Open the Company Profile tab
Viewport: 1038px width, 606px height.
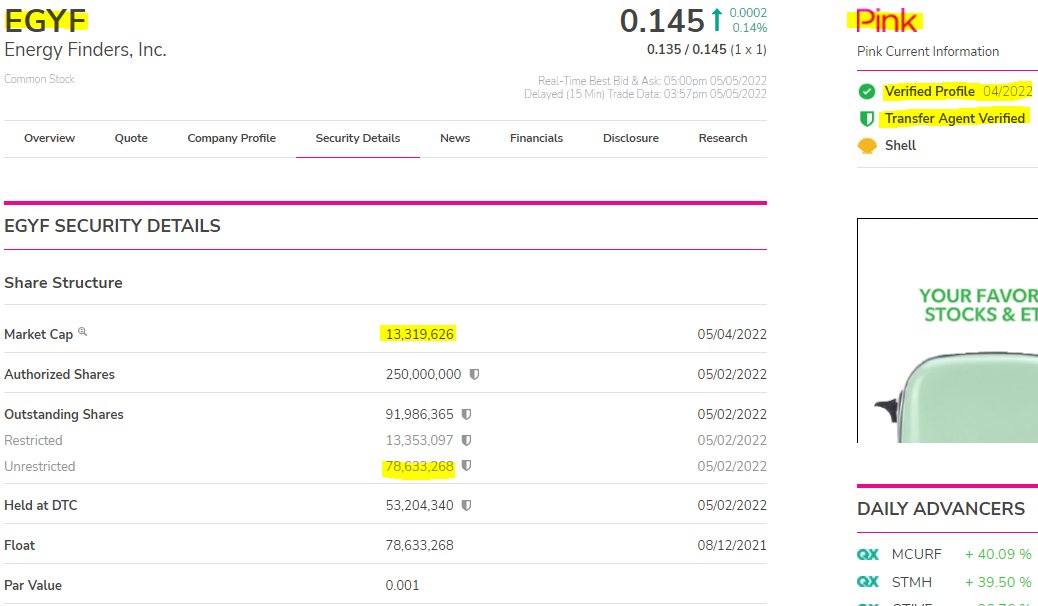[232, 138]
